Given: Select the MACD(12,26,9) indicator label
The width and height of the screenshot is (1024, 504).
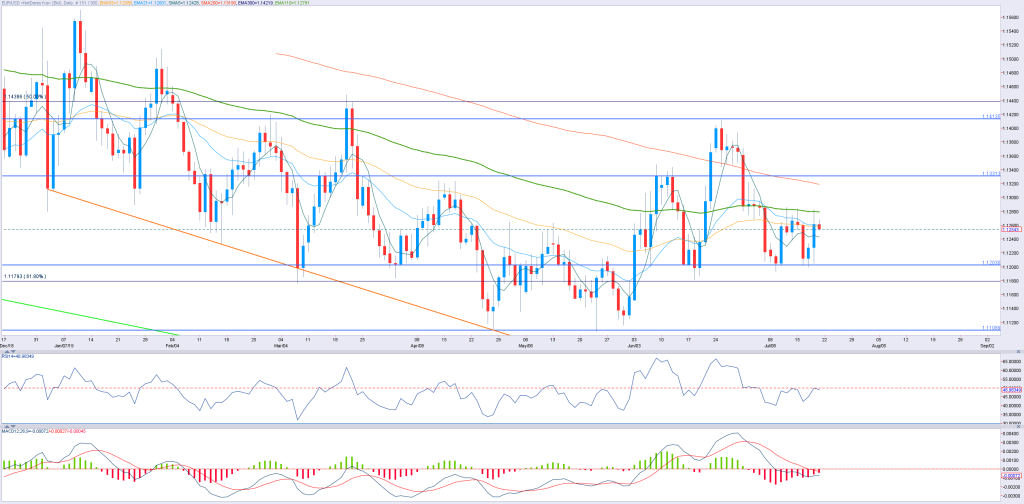Looking at the screenshot, I should tap(44, 431).
